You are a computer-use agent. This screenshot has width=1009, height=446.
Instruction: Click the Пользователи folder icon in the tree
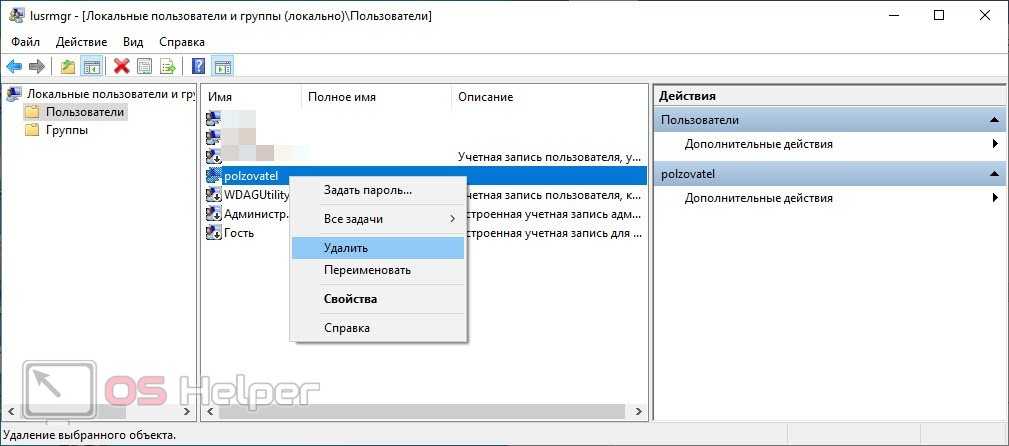(32, 113)
